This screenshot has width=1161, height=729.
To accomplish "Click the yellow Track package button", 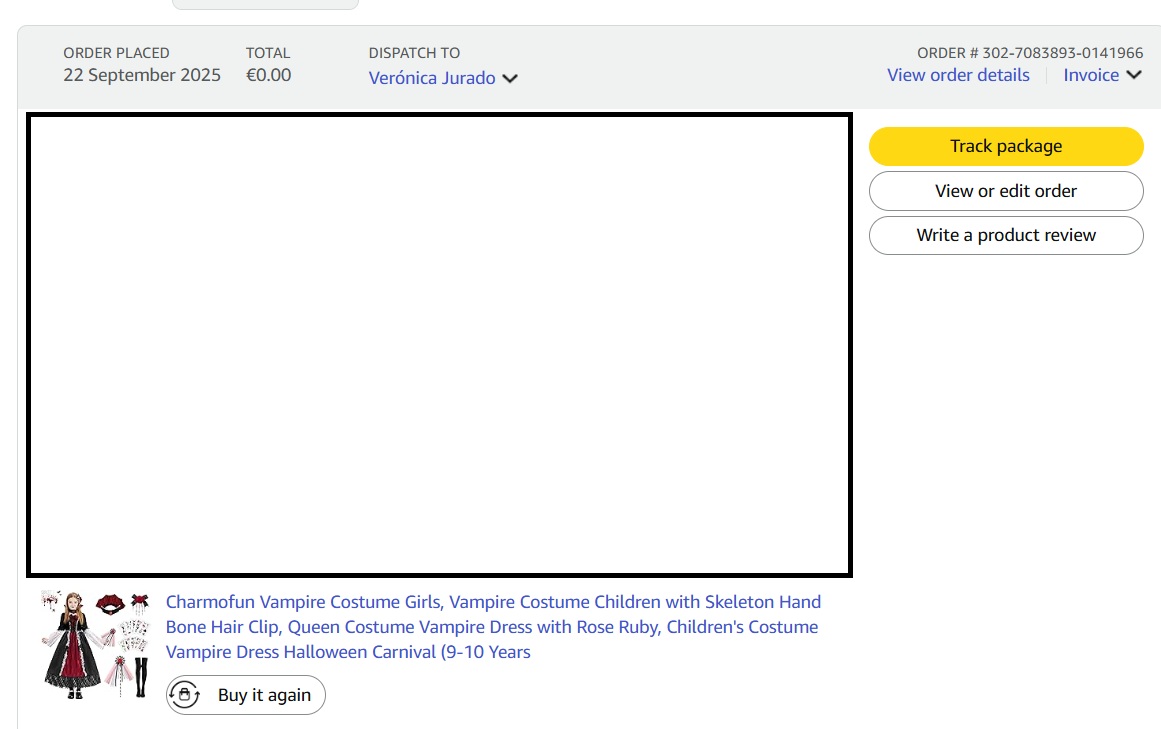I will click(1005, 146).
